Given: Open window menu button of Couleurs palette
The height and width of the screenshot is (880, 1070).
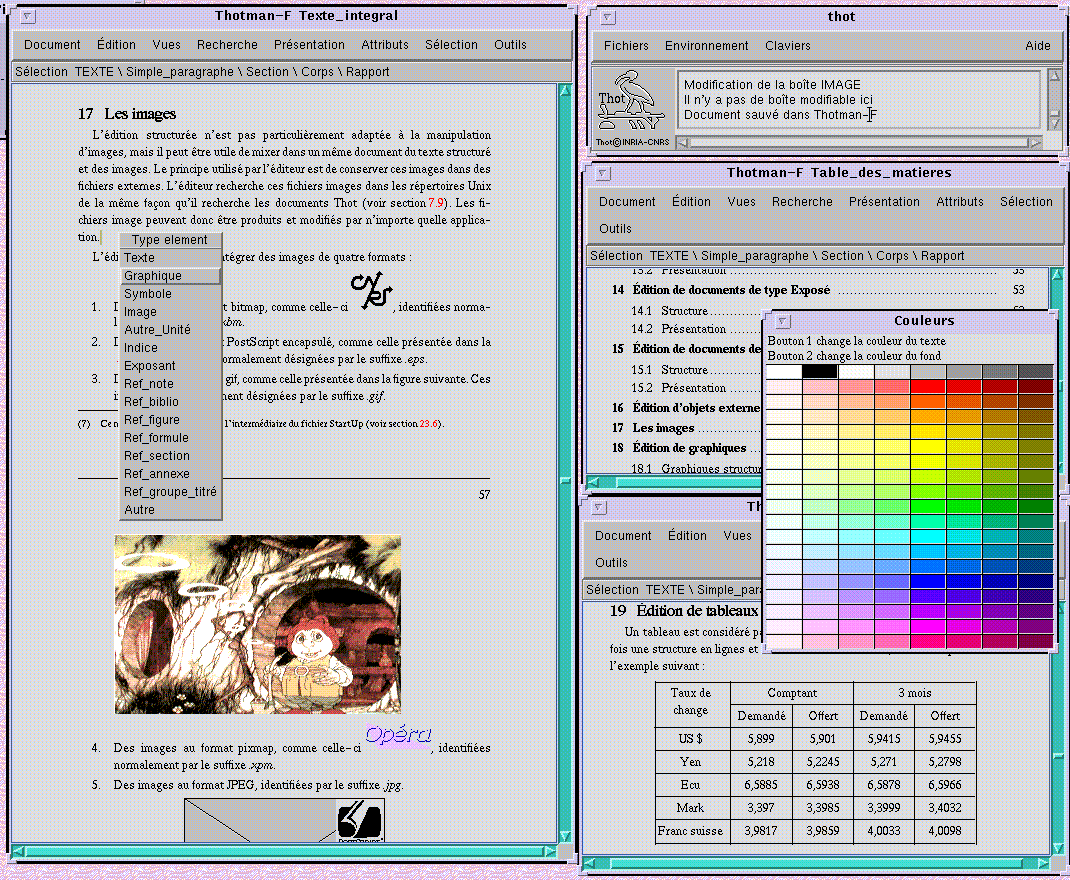Looking at the screenshot, I should tap(784, 322).
